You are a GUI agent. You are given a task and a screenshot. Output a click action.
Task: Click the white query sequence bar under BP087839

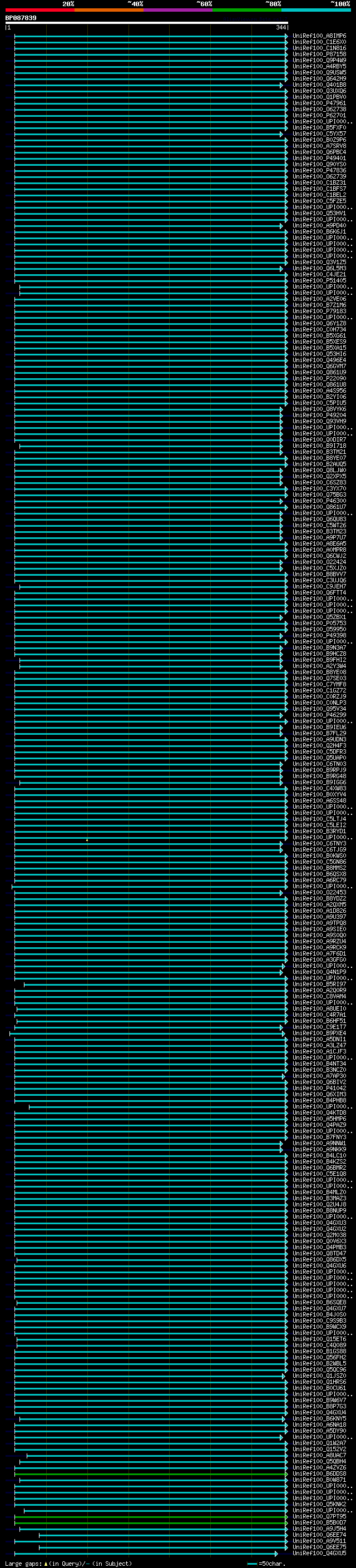pos(147,23)
